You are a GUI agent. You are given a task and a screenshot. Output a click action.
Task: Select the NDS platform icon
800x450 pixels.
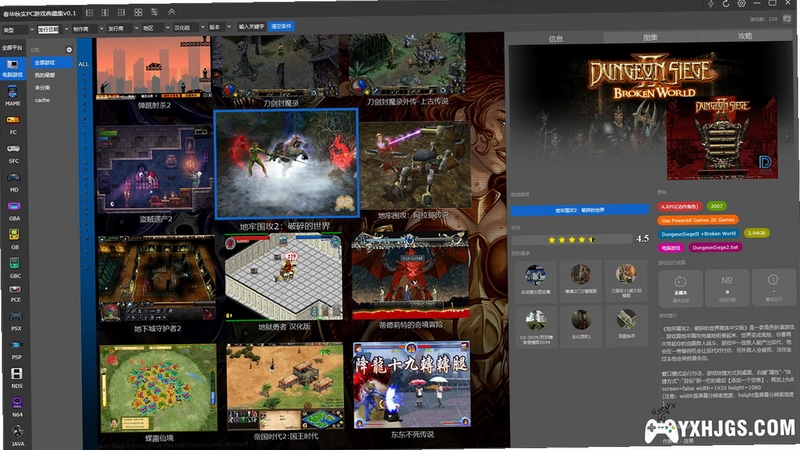(17, 373)
